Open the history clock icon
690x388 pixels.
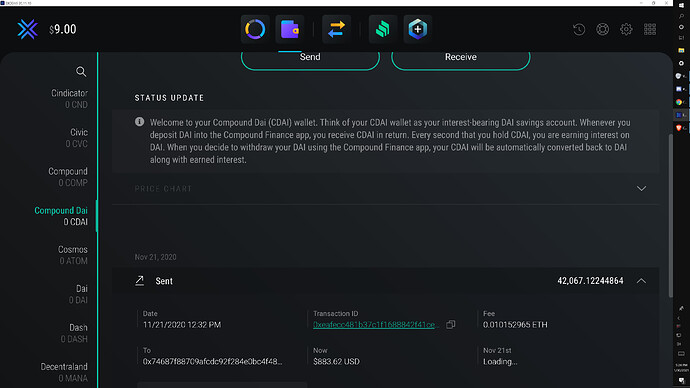click(579, 29)
